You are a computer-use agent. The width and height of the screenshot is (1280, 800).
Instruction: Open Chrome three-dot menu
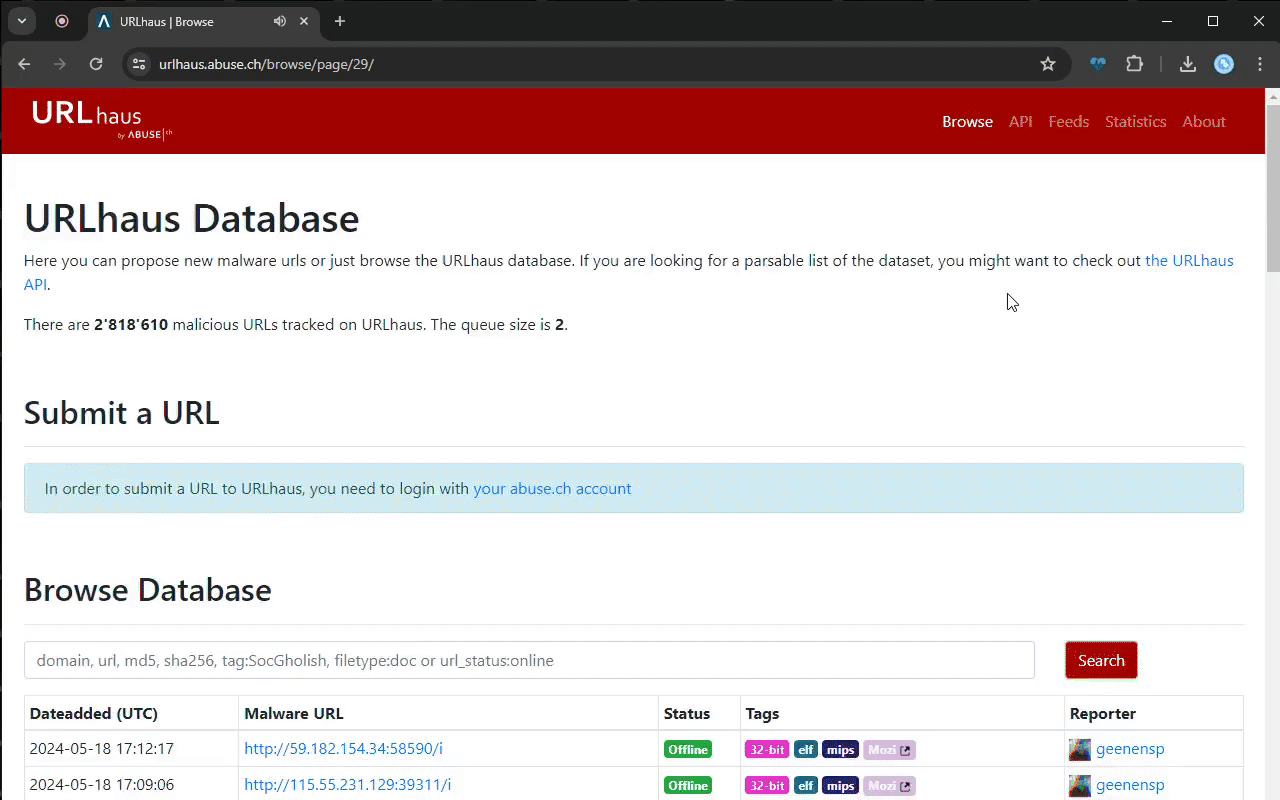pyautogui.click(x=1260, y=64)
